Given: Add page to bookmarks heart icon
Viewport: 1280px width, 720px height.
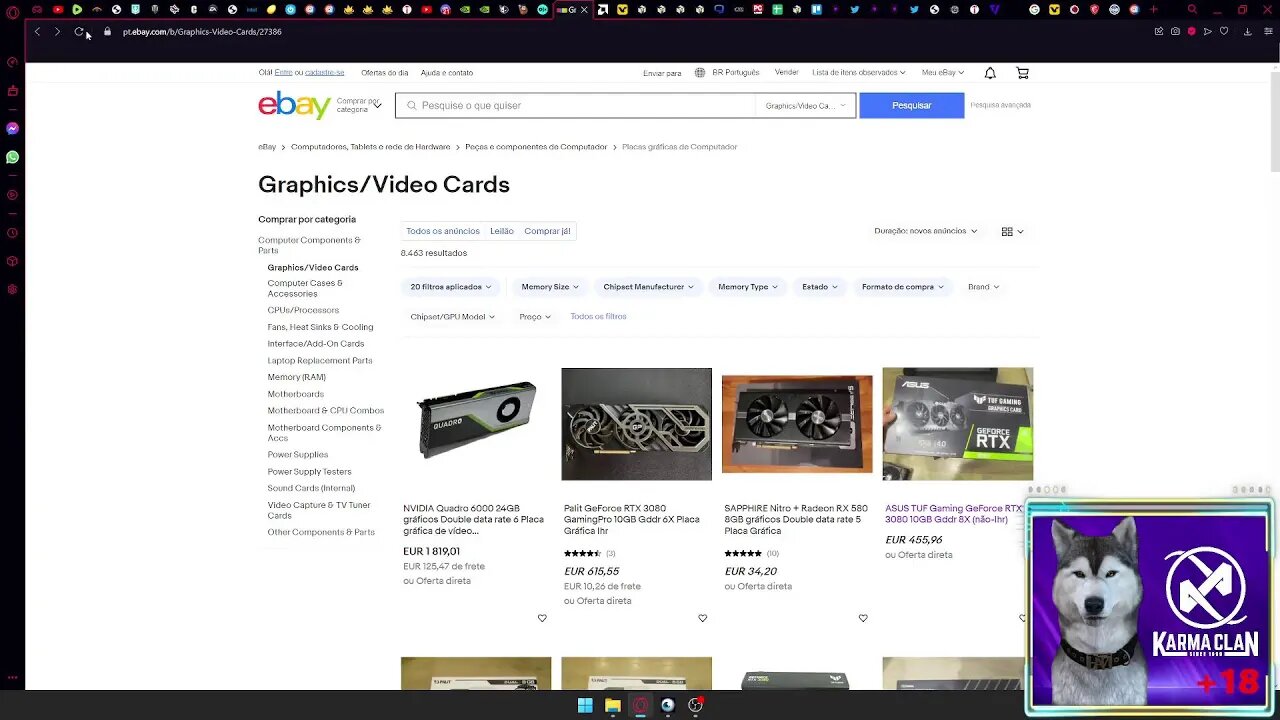Looking at the screenshot, I should coord(1223,32).
